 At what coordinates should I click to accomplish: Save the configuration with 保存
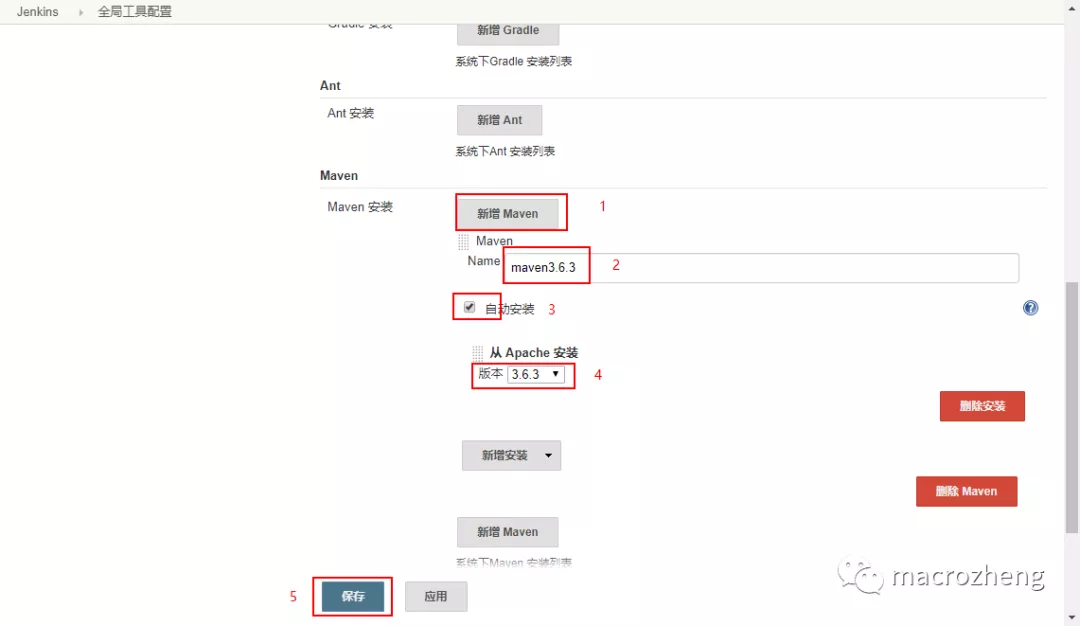point(353,596)
